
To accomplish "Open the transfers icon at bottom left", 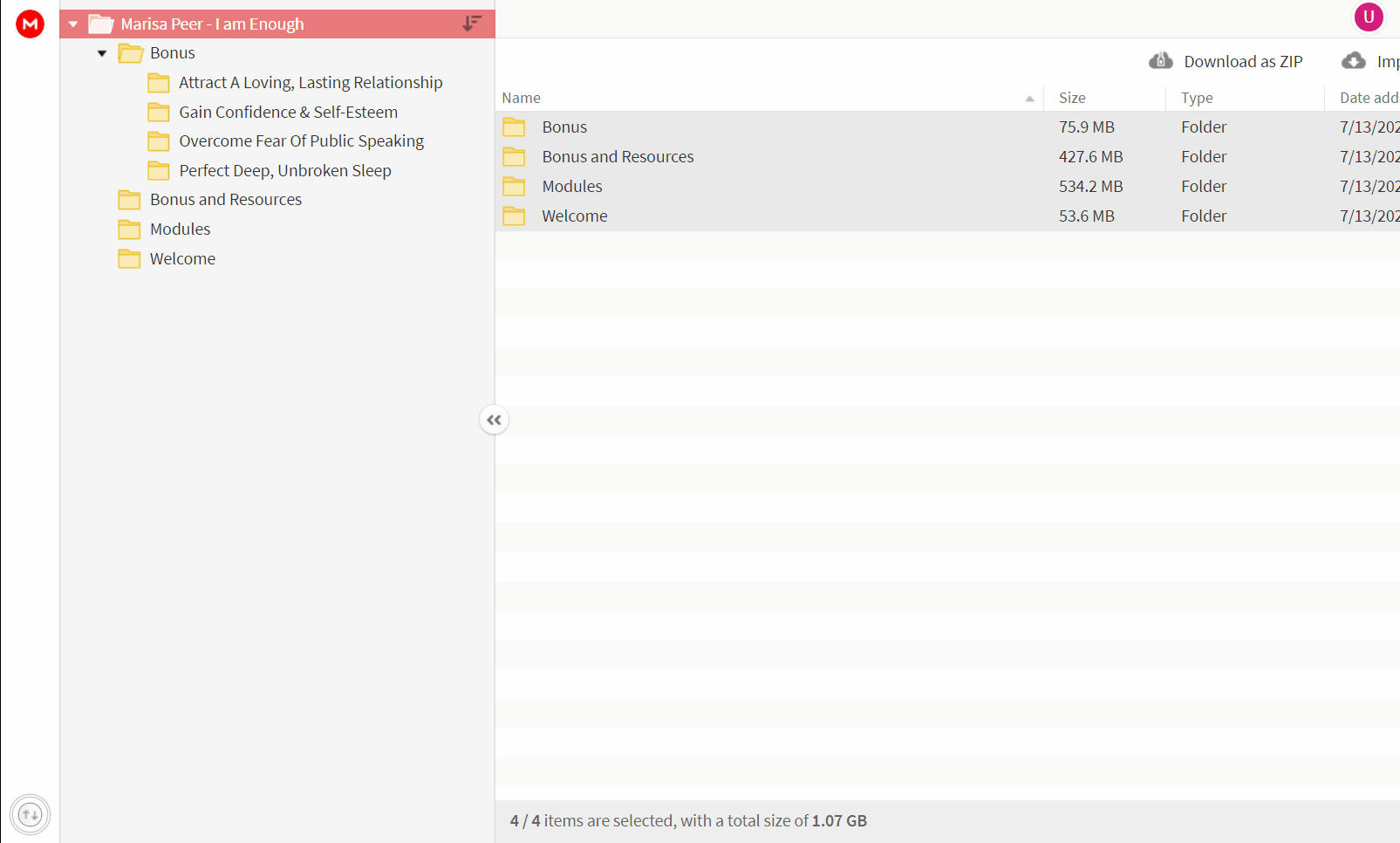I will (30, 815).
